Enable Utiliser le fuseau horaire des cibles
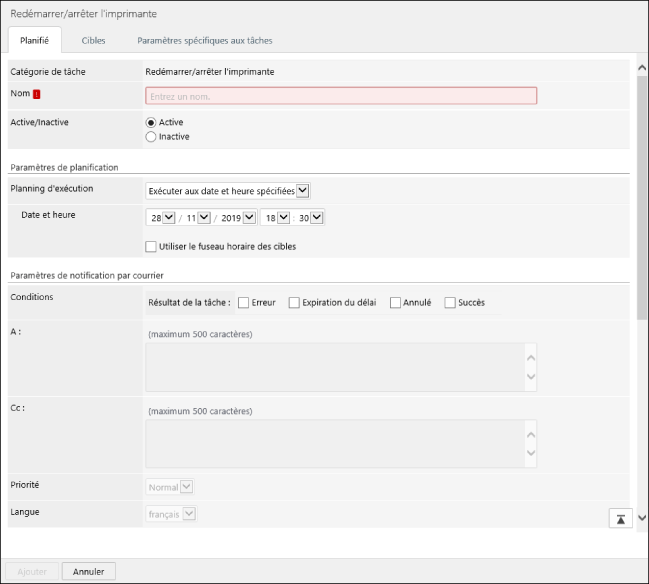Viewport: 649px width, 584px height. [x=151, y=246]
